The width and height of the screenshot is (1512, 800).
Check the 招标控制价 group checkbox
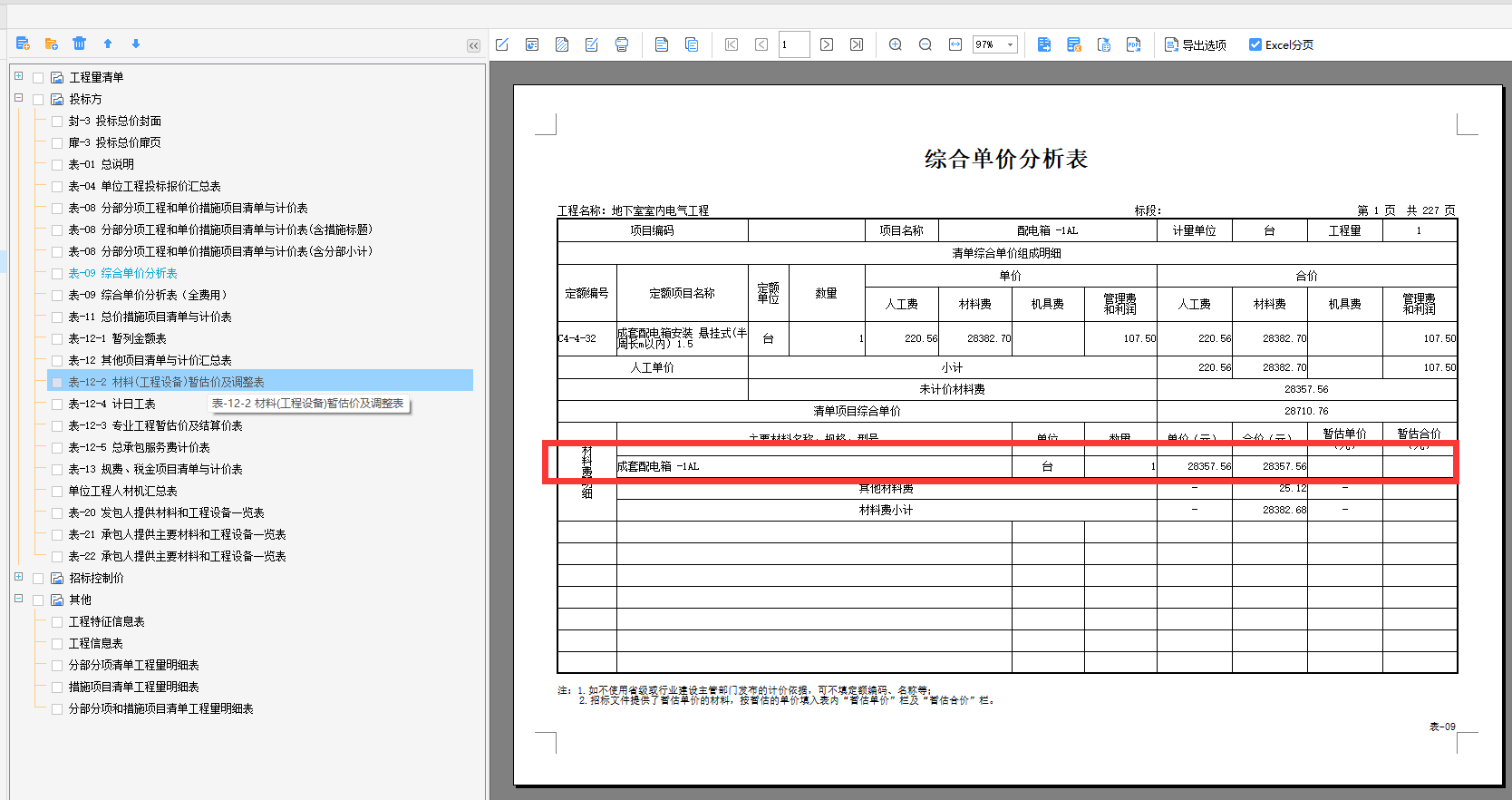(x=38, y=579)
